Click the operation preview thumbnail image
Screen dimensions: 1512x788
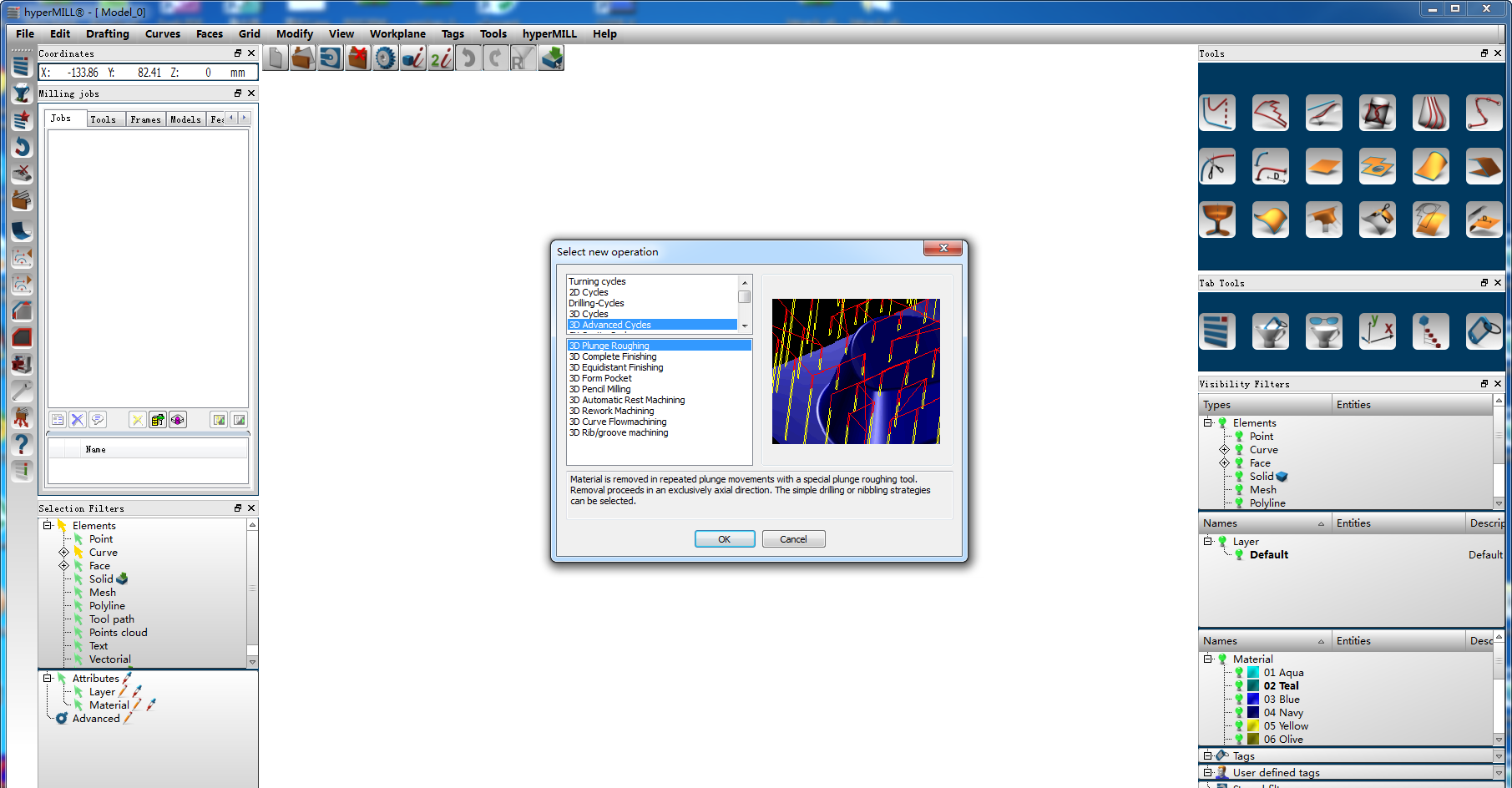pos(856,371)
